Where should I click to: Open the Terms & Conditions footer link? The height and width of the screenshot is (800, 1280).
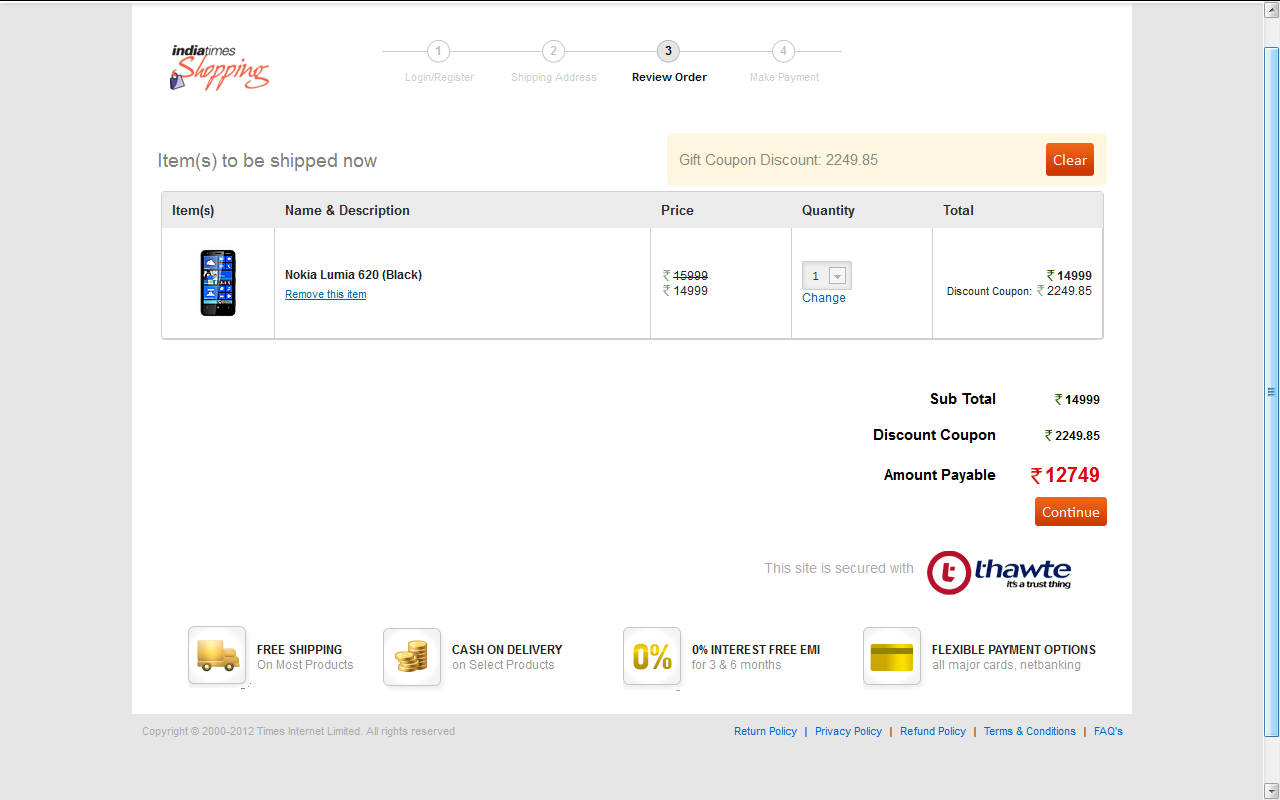coord(1029,732)
